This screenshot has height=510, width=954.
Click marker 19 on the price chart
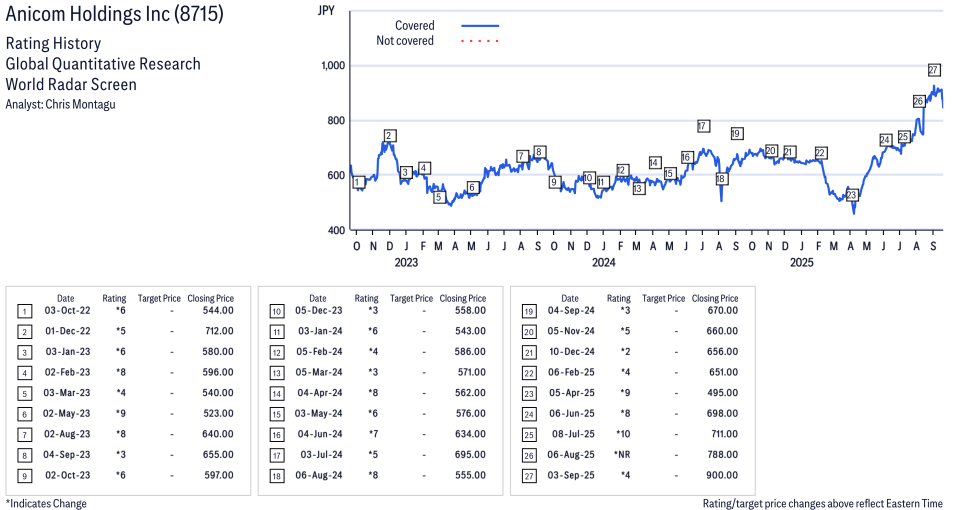pos(736,133)
